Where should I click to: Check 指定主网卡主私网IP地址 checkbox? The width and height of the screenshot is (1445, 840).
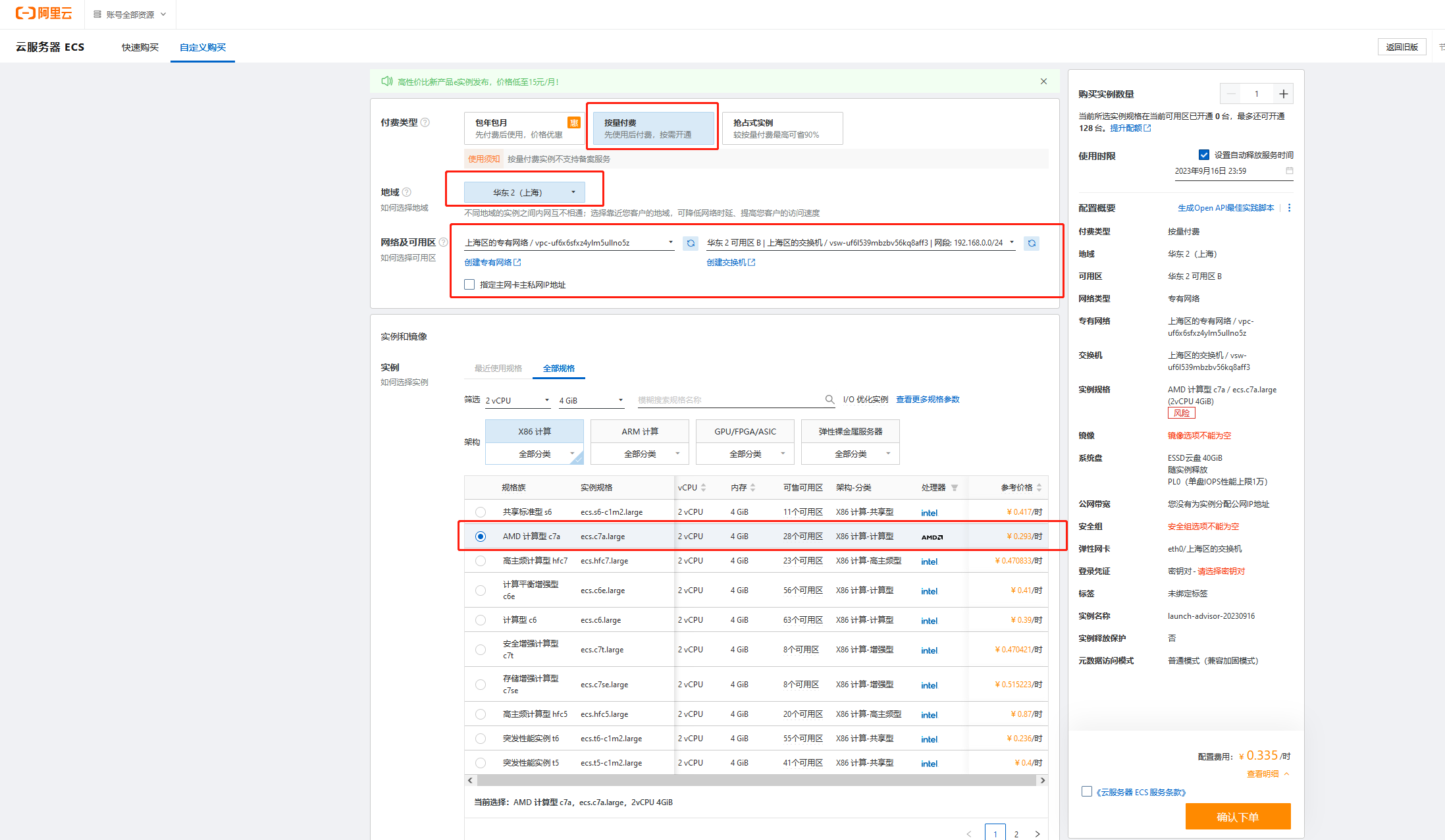(x=469, y=284)
